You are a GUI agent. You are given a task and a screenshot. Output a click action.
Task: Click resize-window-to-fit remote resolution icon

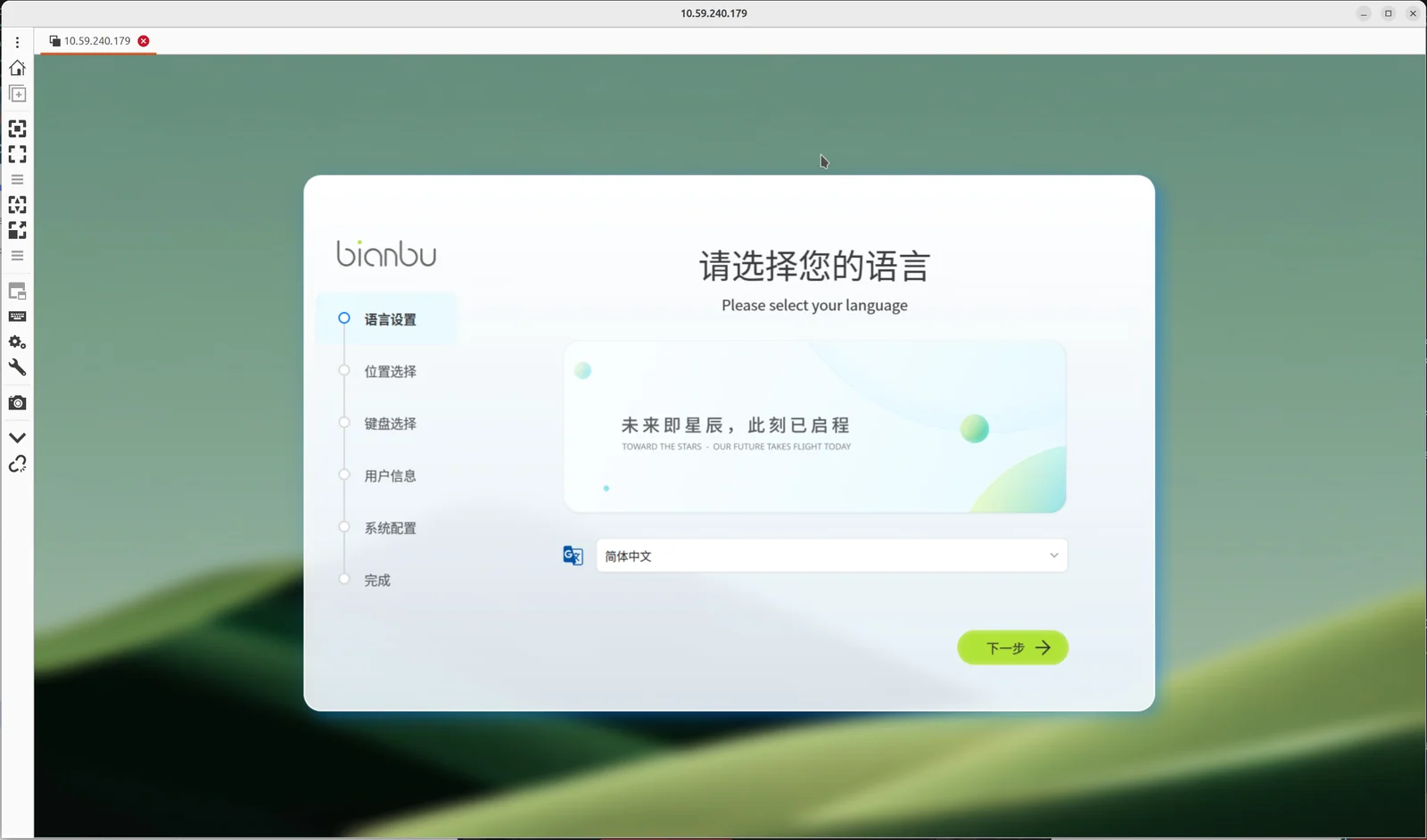point(17,128)
